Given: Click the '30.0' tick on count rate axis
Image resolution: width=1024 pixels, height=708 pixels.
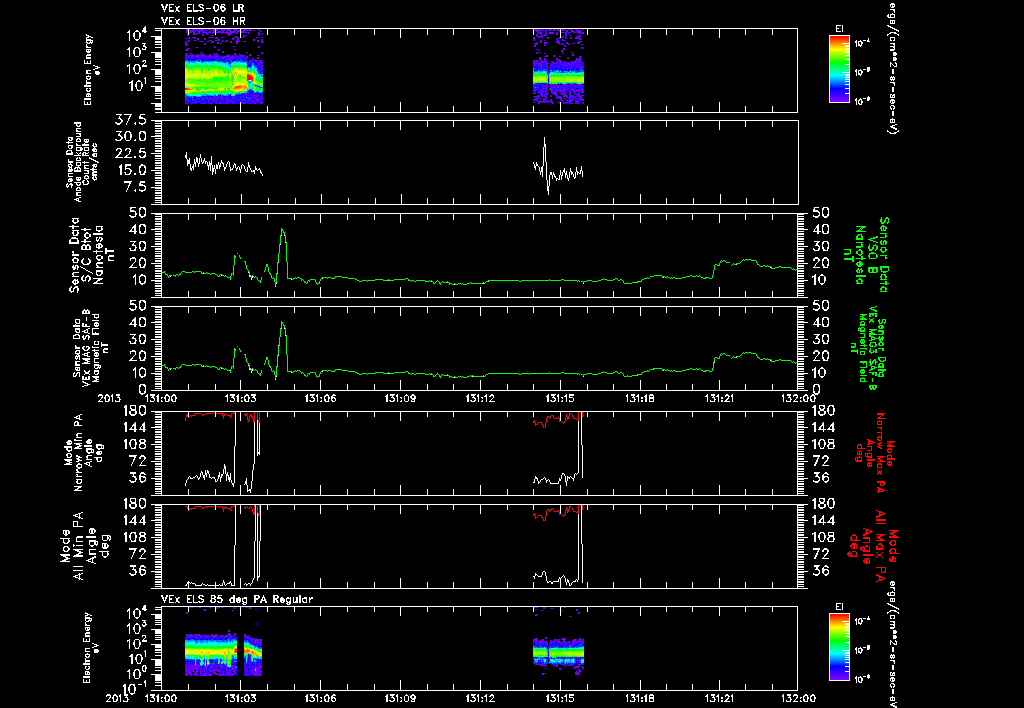Looking at the screenshot, I should click(x=131, y=137).
